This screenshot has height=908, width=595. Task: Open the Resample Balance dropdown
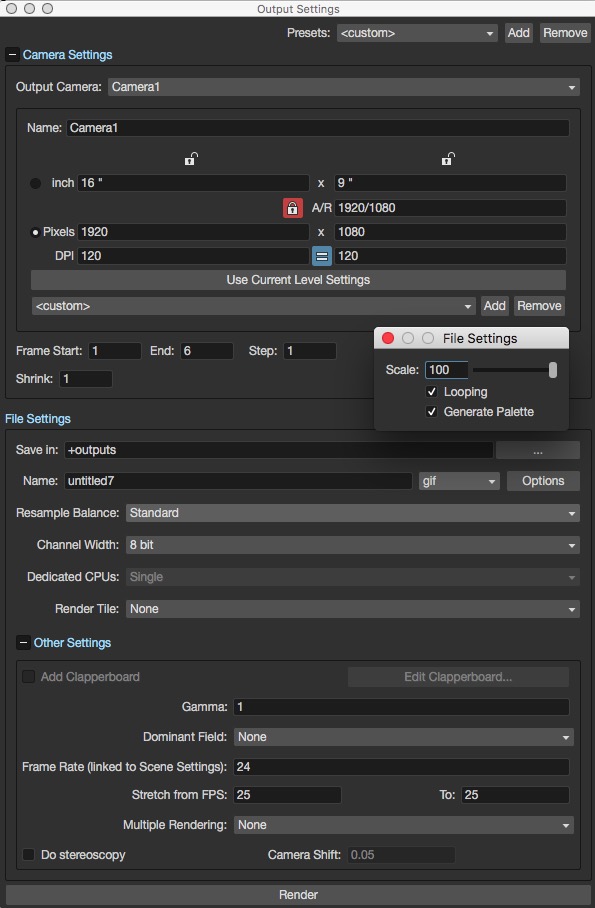tap(353, 513)
